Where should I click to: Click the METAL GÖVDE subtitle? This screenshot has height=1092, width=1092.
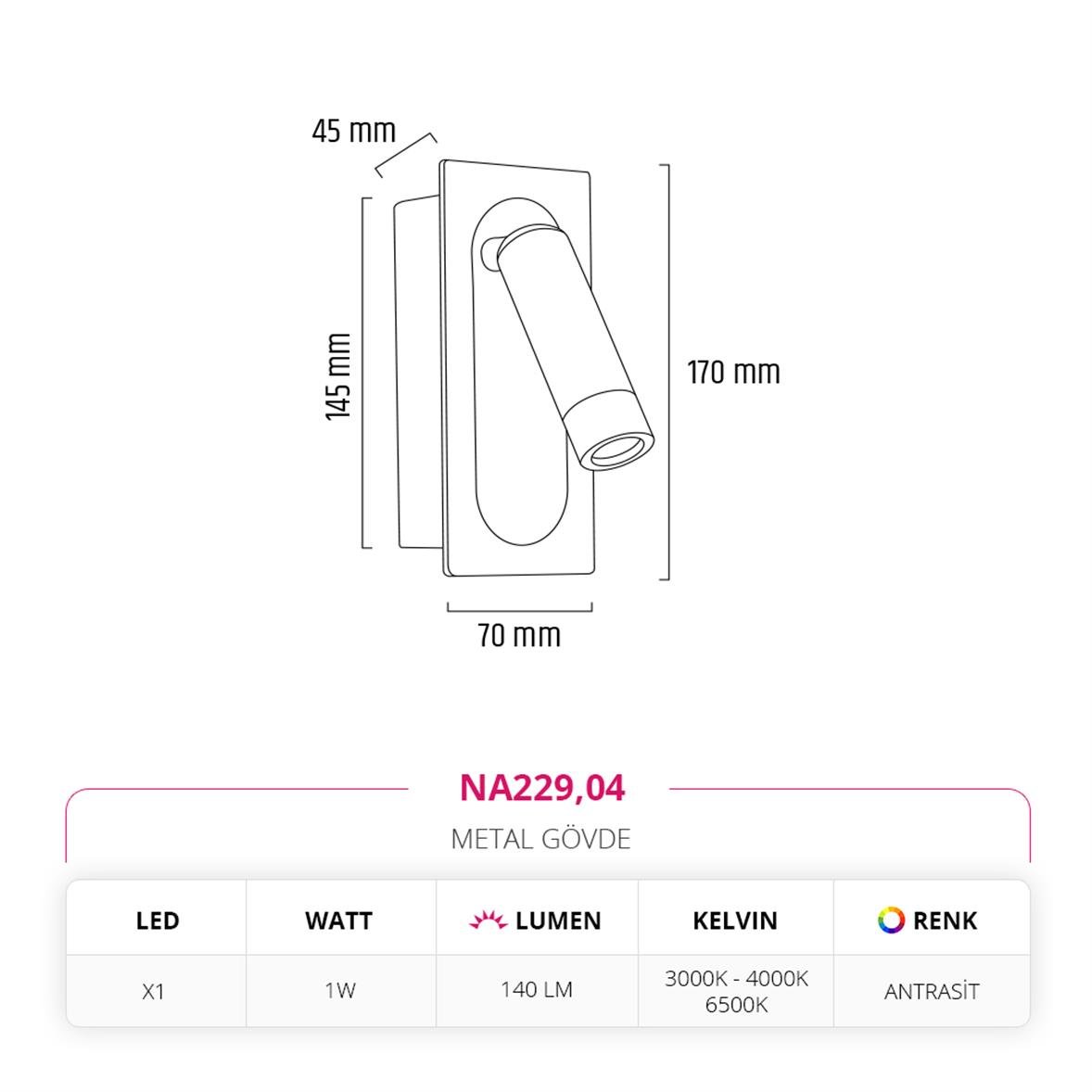coord(540,839)
